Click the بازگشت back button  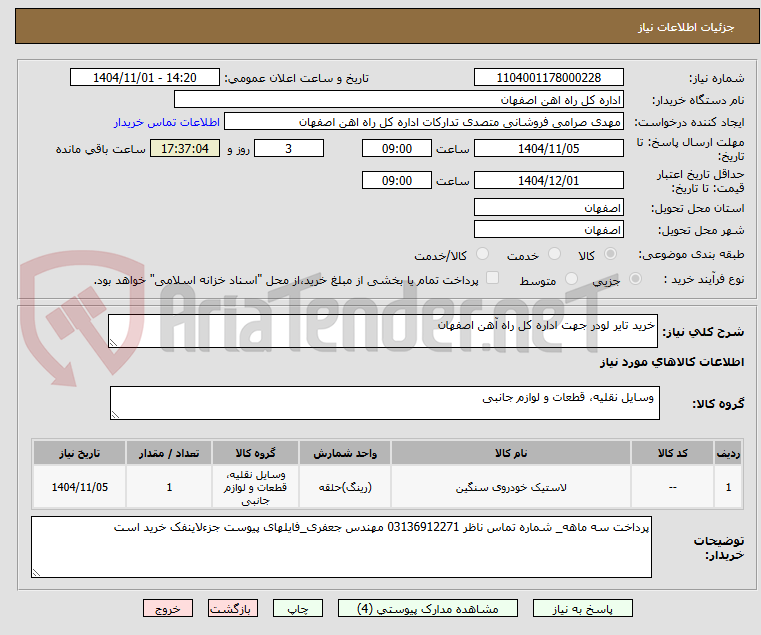(232, 608)
